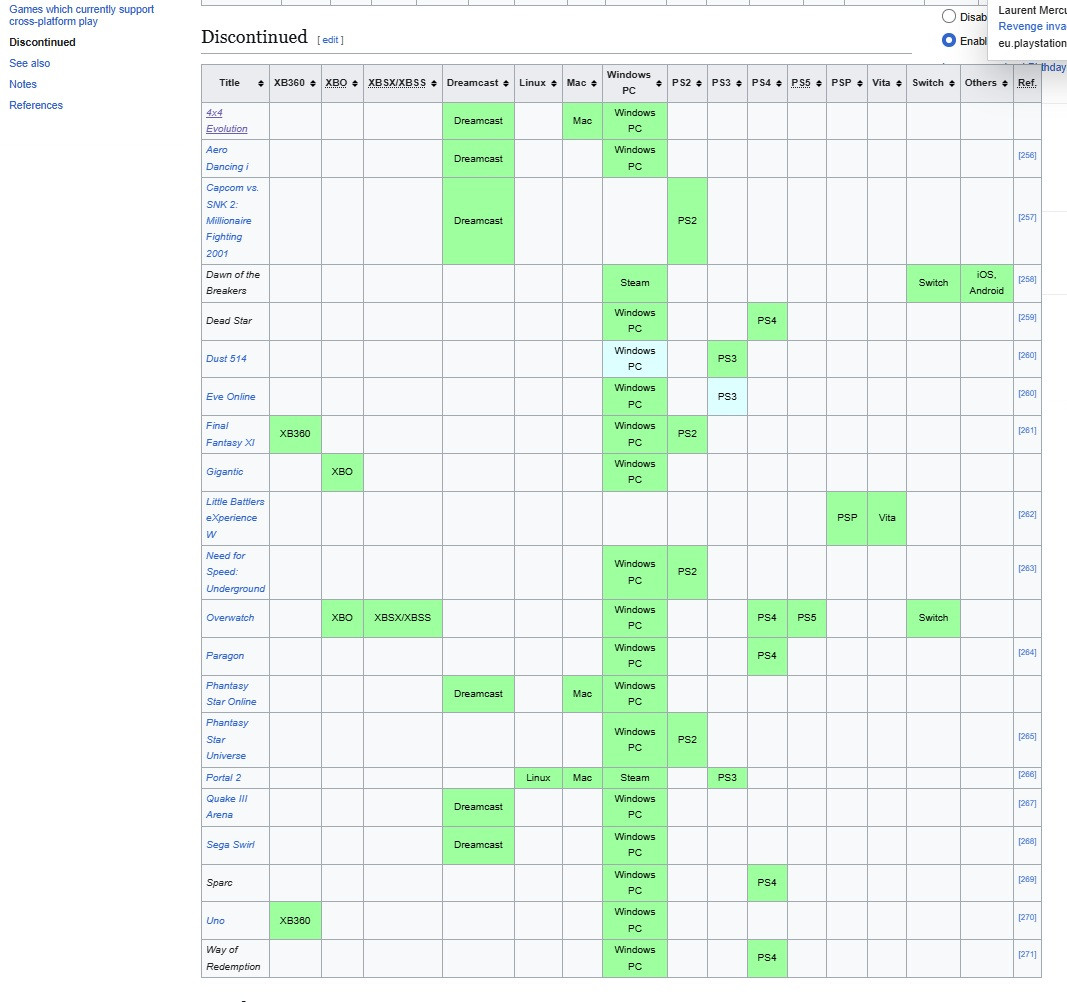Sort by Windows PC column sort arrows
The image size is (1067, 1002).
click(659, 83)
